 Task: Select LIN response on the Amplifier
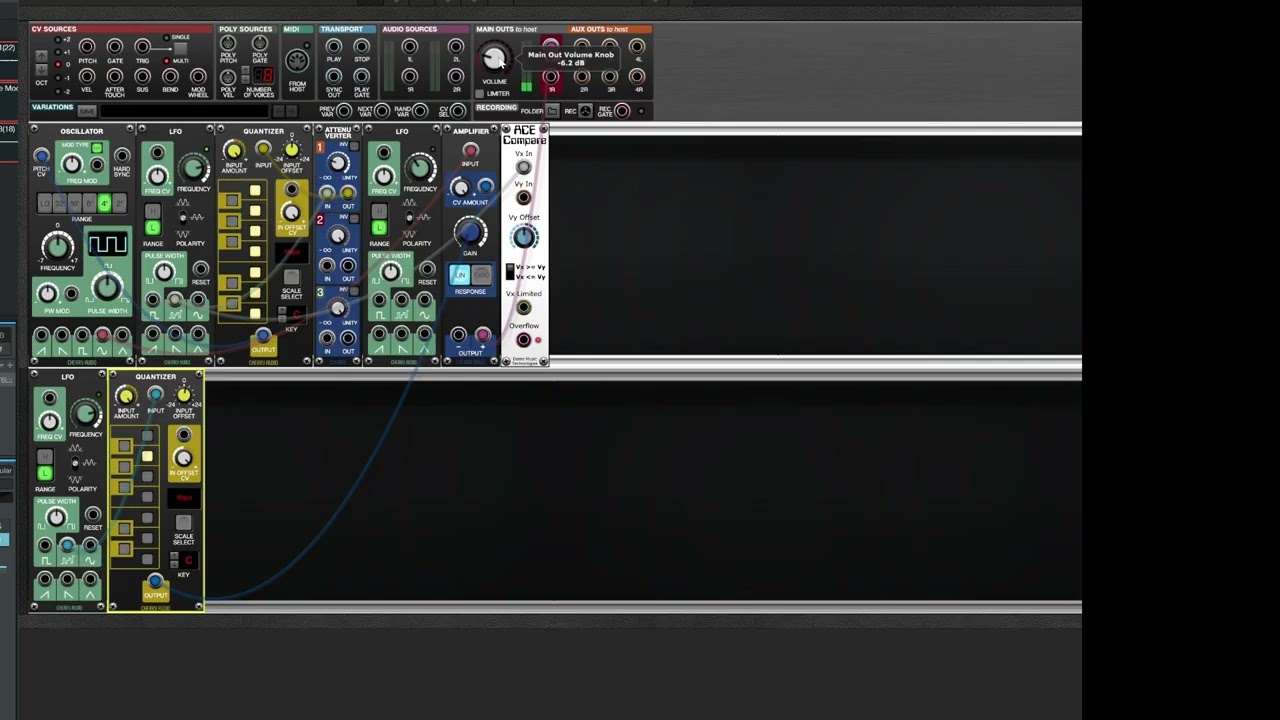click(460, 275)
